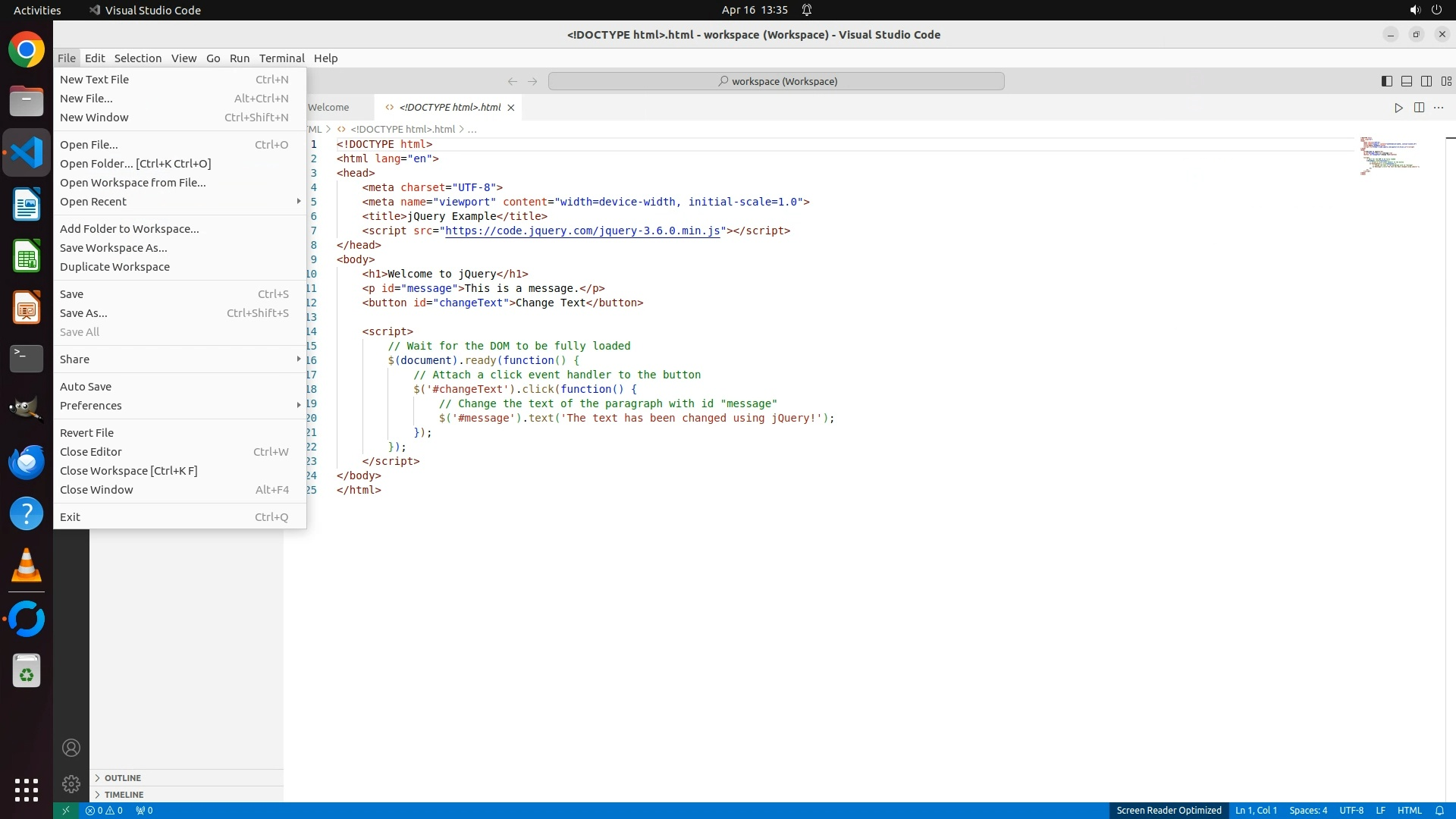The width and height of the screenshot is (1456, 819).
Task: Expand the TIMELINE section
Action: coord(124,795)
